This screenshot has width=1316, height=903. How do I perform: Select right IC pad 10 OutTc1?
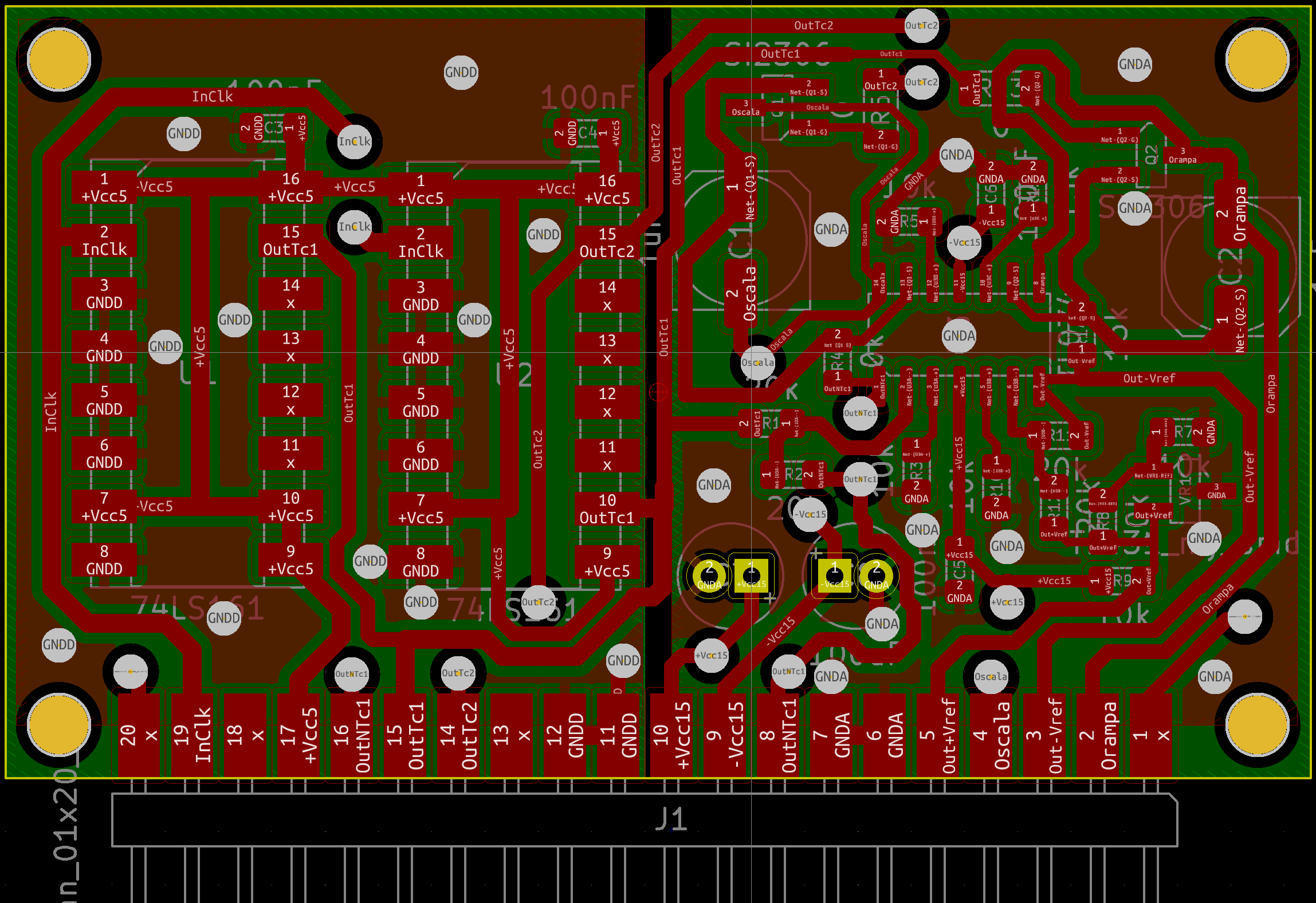[607, 509]
